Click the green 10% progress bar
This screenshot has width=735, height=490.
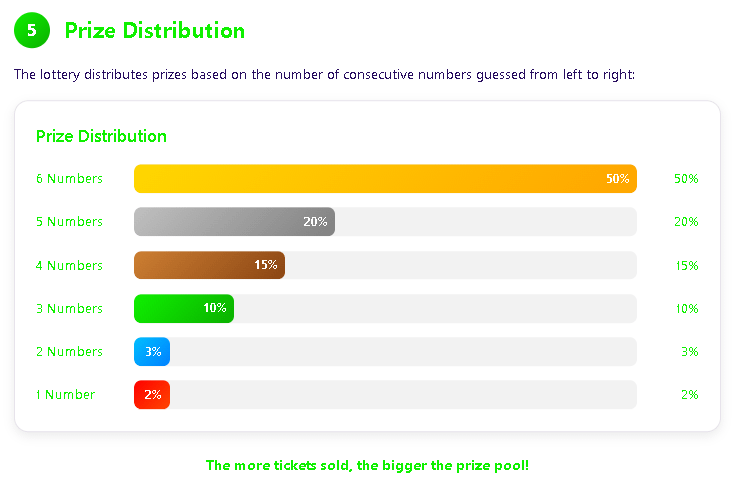click(183, 308)
